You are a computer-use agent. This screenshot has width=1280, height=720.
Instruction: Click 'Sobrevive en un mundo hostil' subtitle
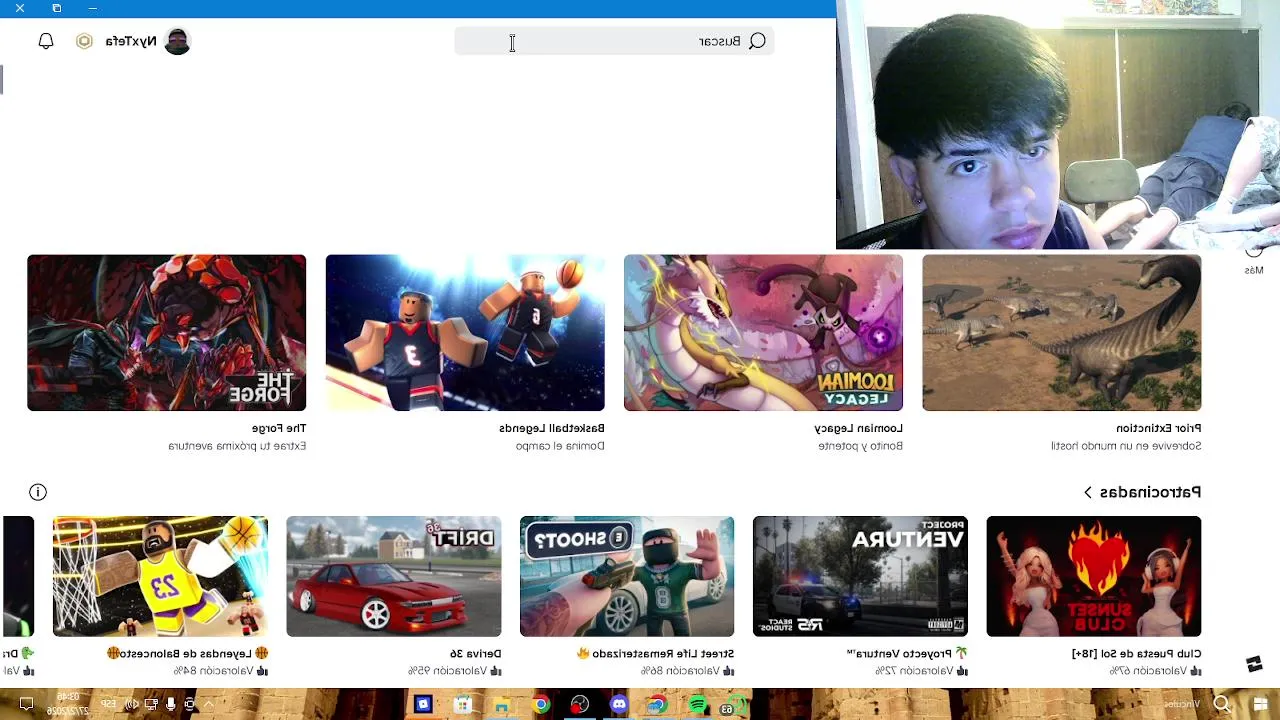pyautogui.click(x=1126, y=446)
